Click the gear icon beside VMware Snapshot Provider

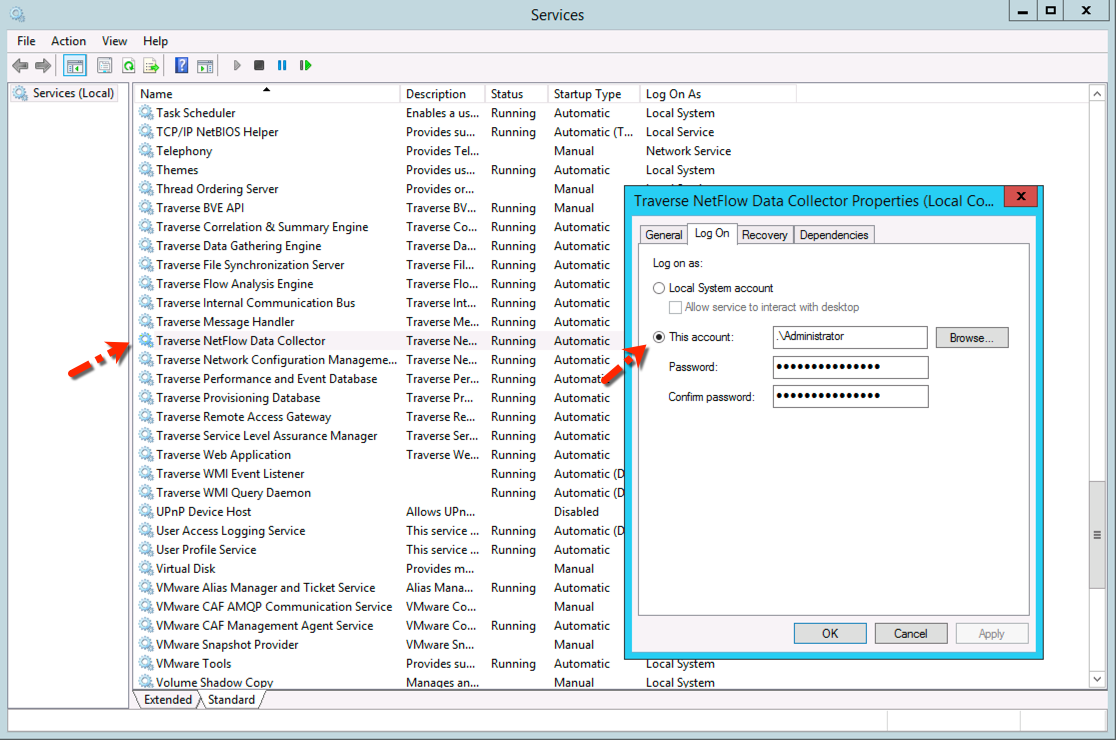pyautogui.click(x=146, y=644)
